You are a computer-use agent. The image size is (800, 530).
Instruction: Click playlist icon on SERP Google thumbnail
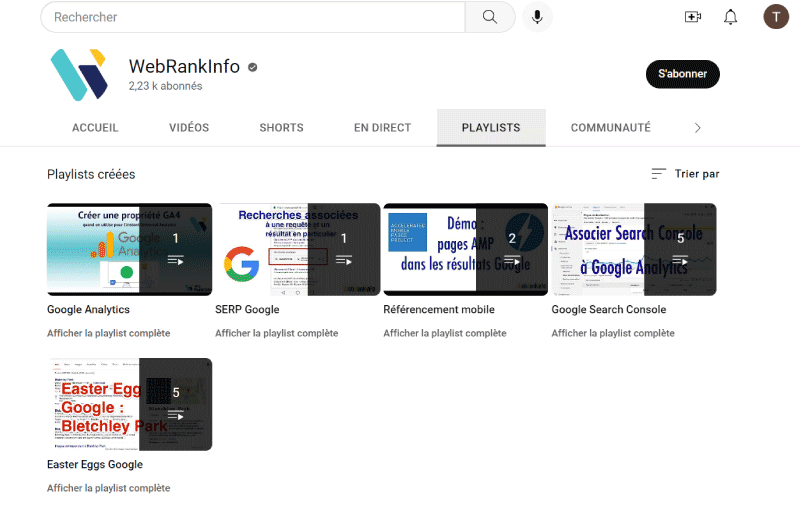coord(344,261)
